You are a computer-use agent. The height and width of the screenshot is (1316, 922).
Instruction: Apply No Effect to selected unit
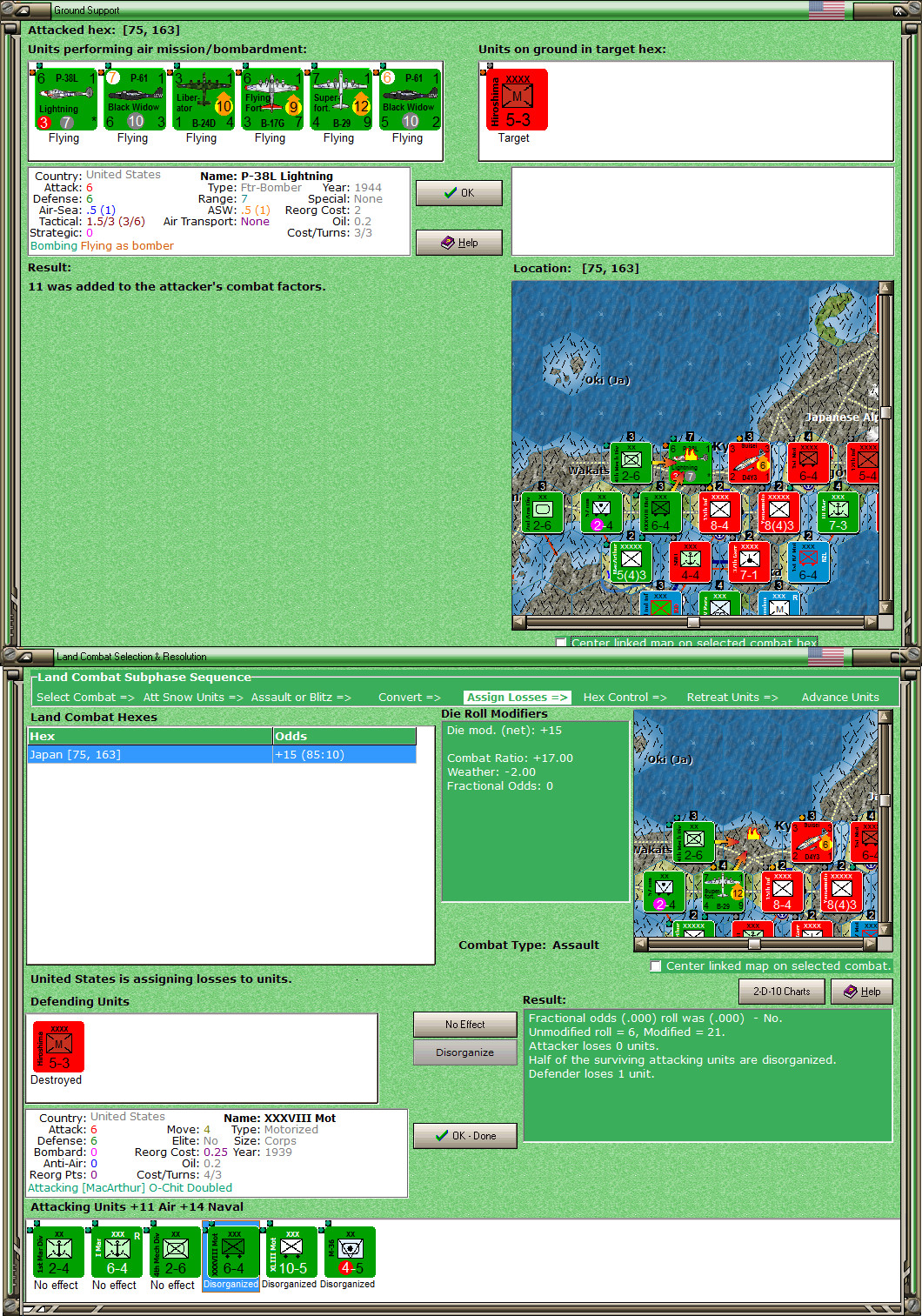(465, 1025)
